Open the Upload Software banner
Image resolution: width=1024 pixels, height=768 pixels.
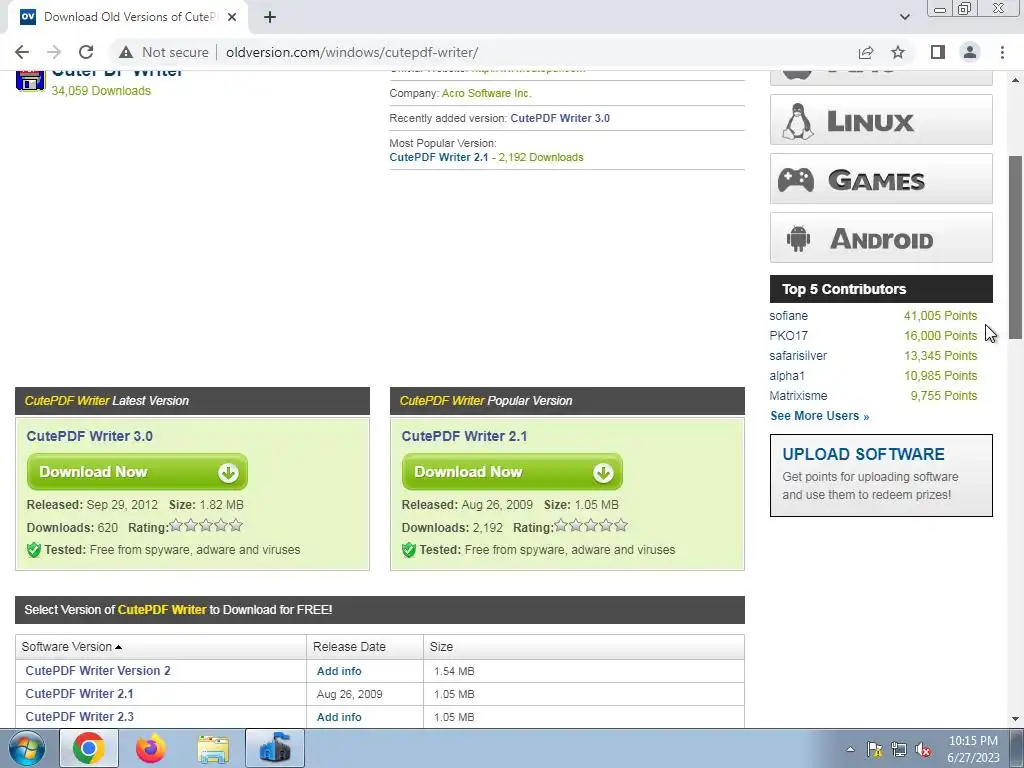coord(881,475)
